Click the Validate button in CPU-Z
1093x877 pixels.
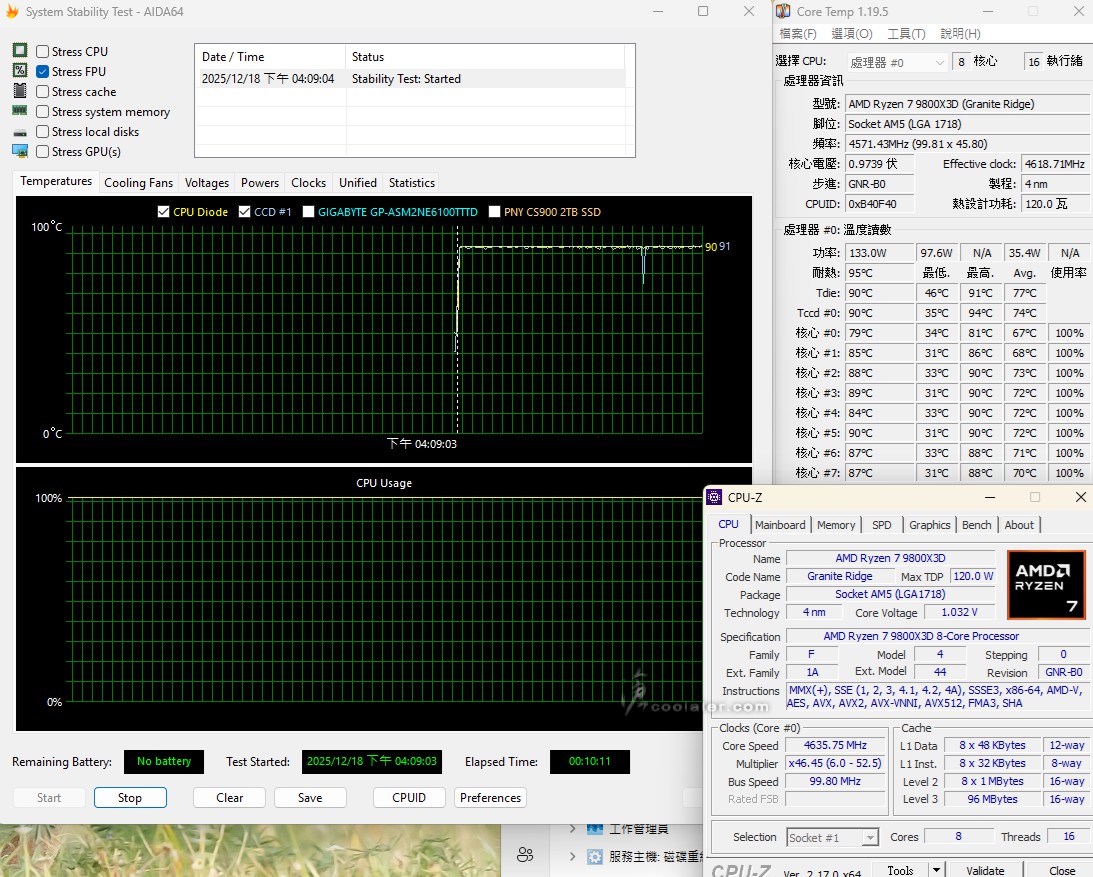pos(985,870)
